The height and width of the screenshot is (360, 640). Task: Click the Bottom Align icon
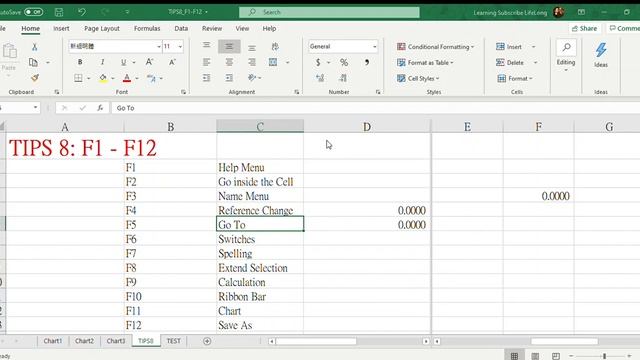tap(252, 47)
